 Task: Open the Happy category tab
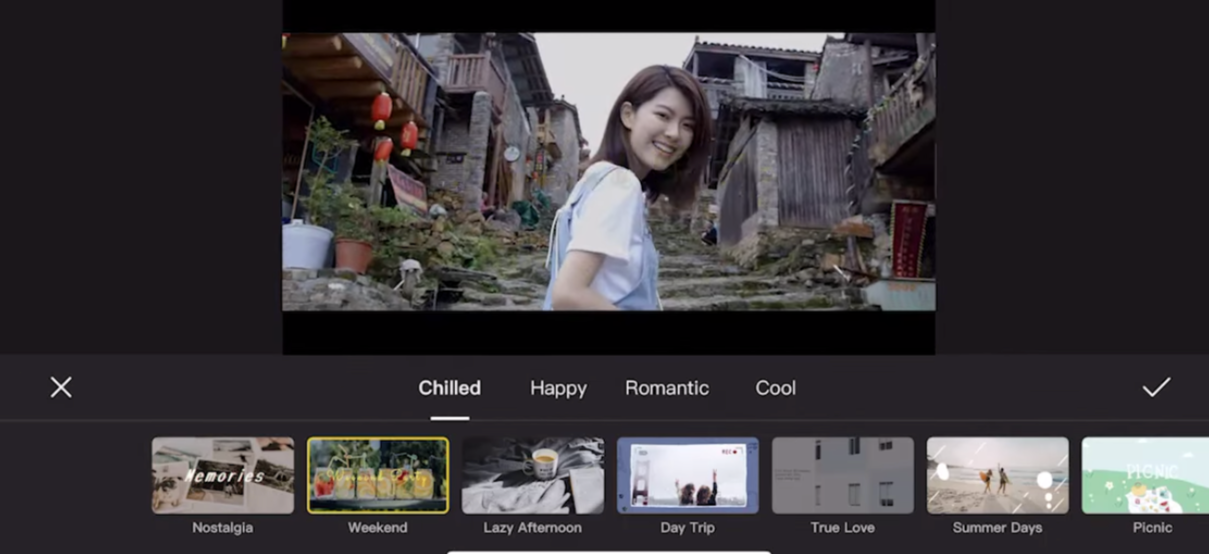point(558,388)
